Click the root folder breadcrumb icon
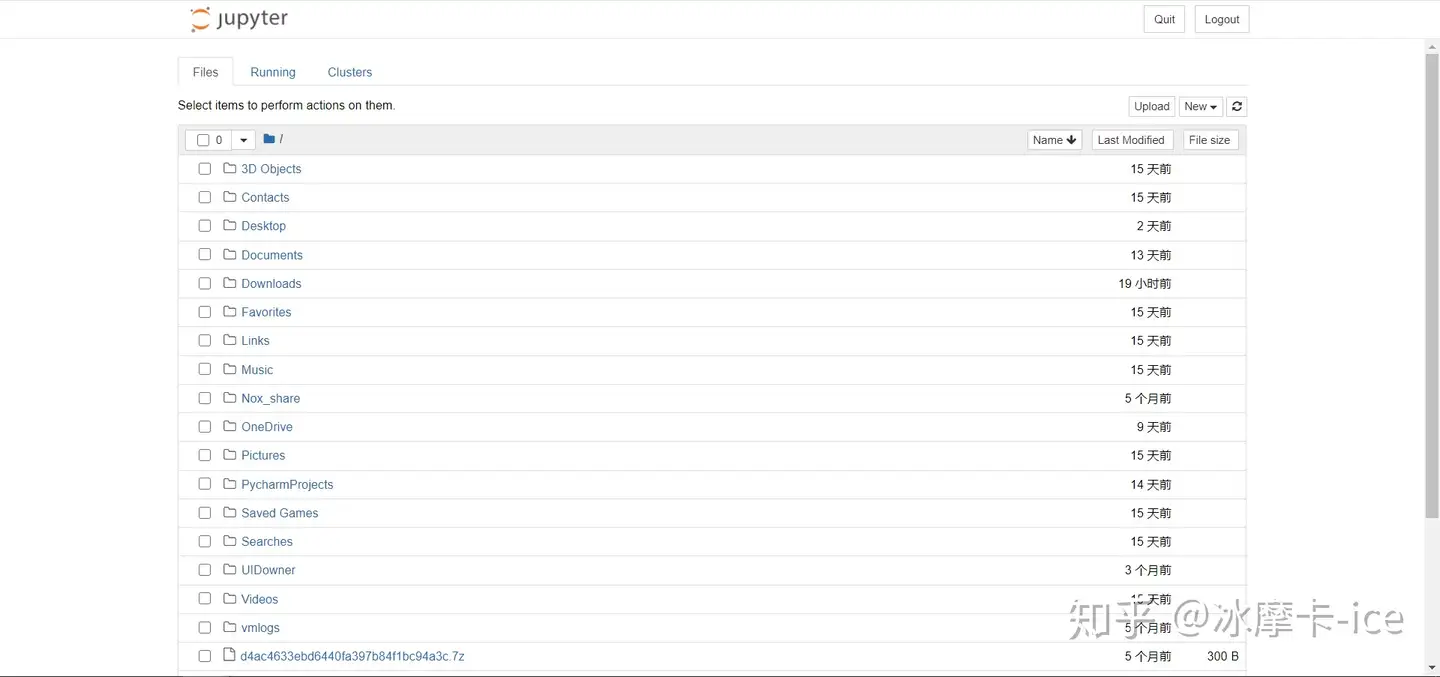The width and height of the screenshot is (1440, 677). click(x=269, y=139)
